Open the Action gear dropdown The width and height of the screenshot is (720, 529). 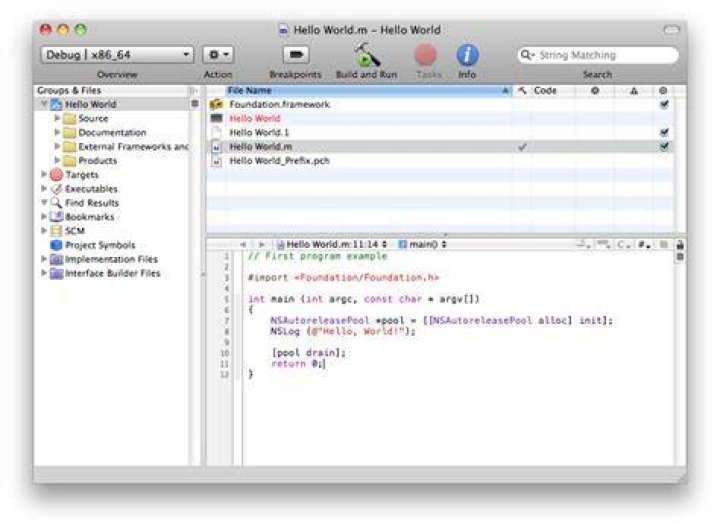pyautogui.click(x=219, y=55)
